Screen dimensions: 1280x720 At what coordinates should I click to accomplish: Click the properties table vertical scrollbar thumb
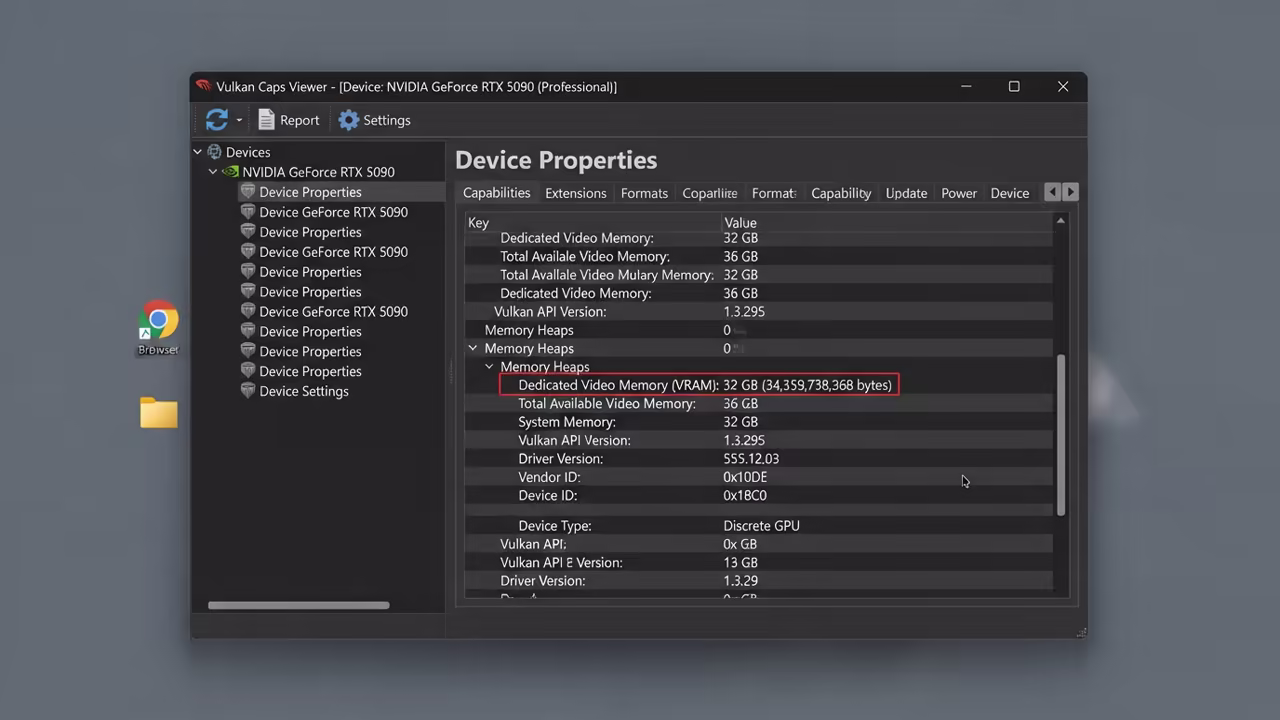point(1060,435)
